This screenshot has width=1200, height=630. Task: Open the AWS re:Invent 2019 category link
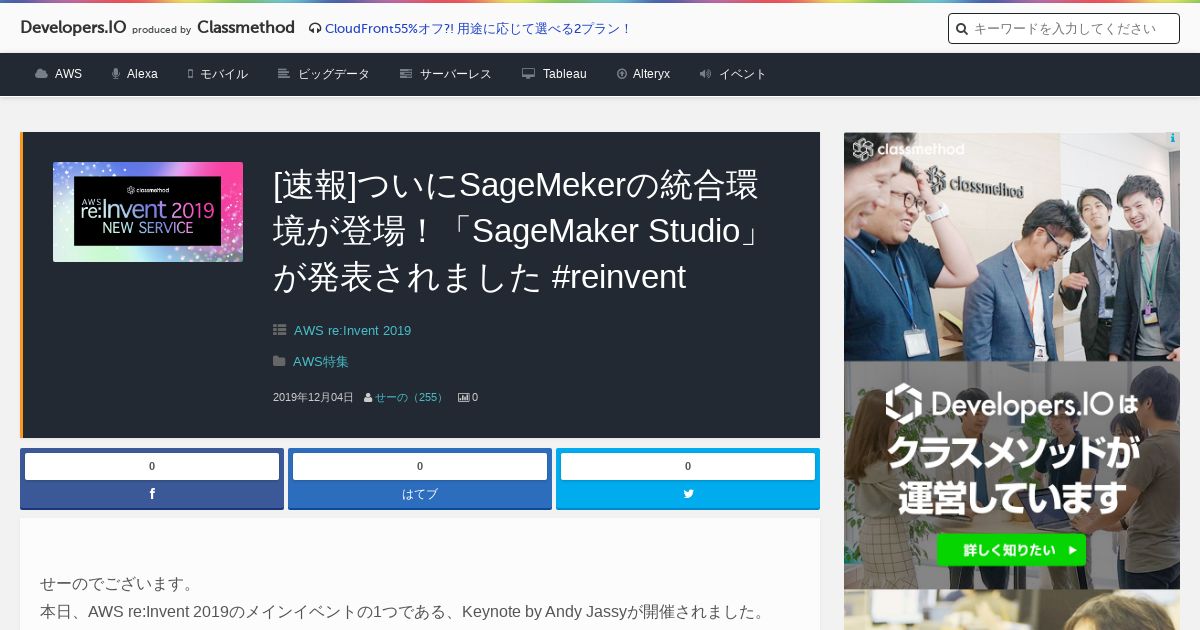pos(352,330)
